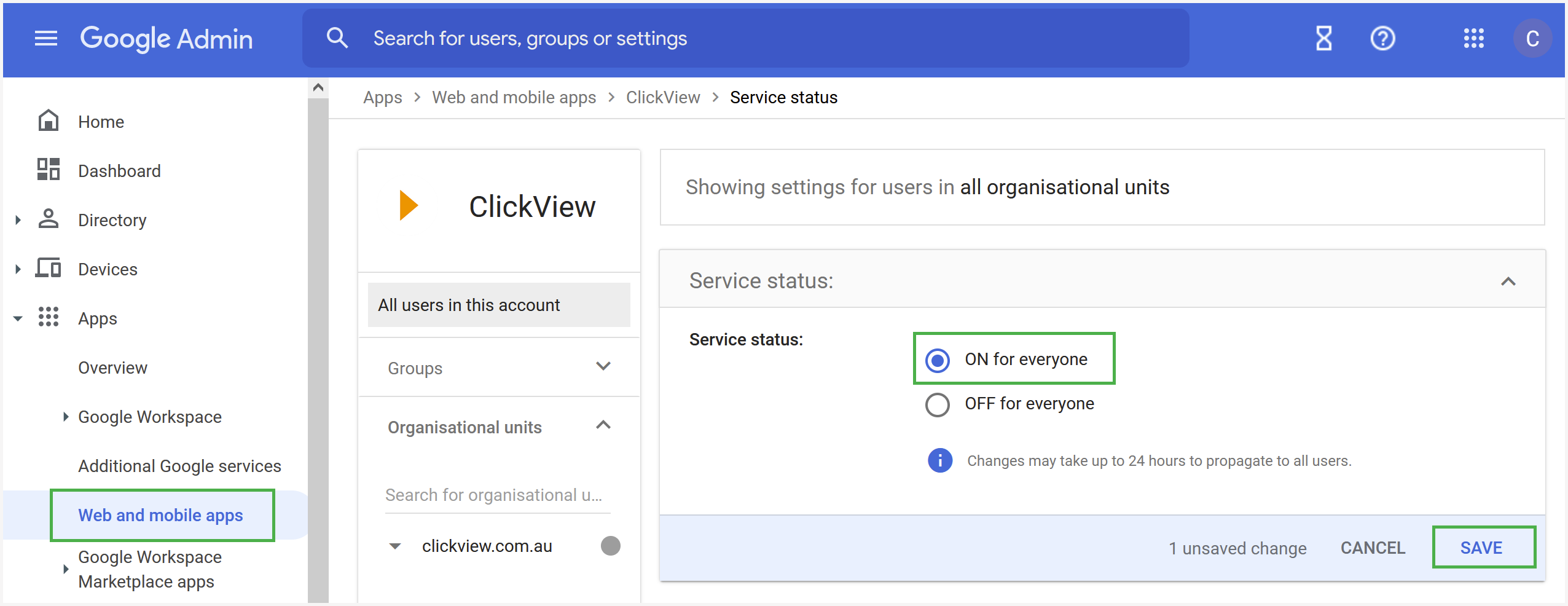Image resolution: width=1568 pixels, height=606 pixels.
Task: Select ON for everyone radio button
Action: tap(937, 360)
